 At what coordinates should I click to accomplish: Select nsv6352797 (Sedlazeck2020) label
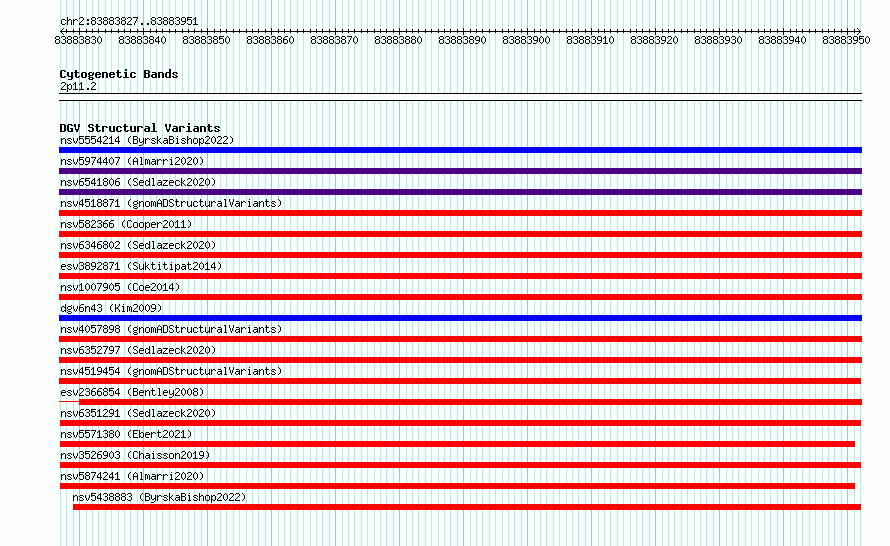click(x=138, y=350)
